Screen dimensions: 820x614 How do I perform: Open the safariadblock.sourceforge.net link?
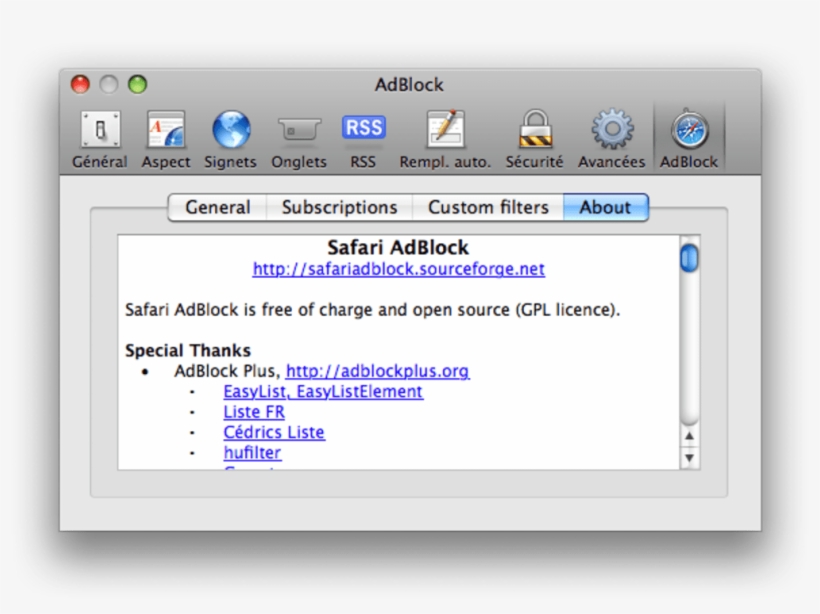[x=398, y=269]
